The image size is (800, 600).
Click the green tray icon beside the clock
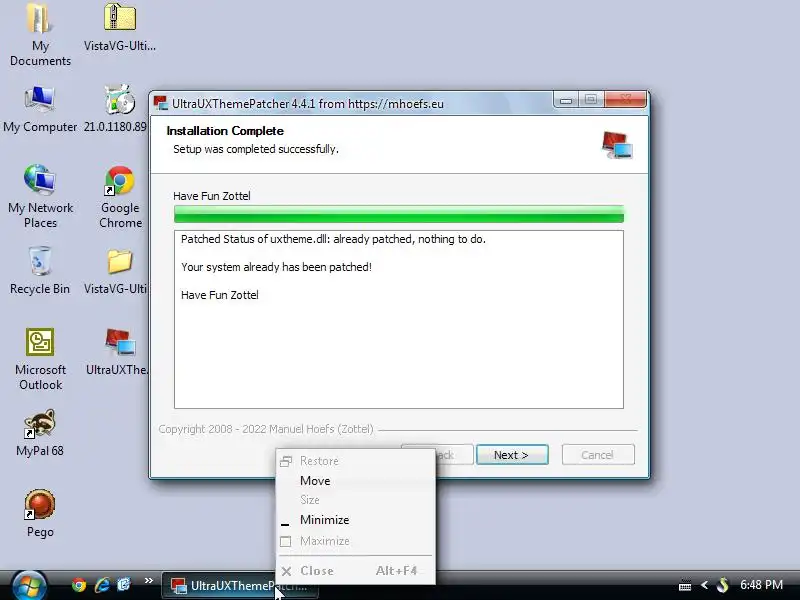[x=722, y=585]
